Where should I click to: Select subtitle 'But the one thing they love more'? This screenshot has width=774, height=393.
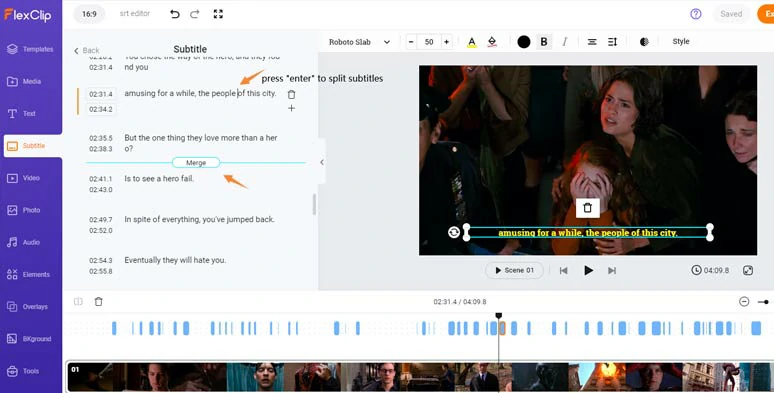(201, 143)
